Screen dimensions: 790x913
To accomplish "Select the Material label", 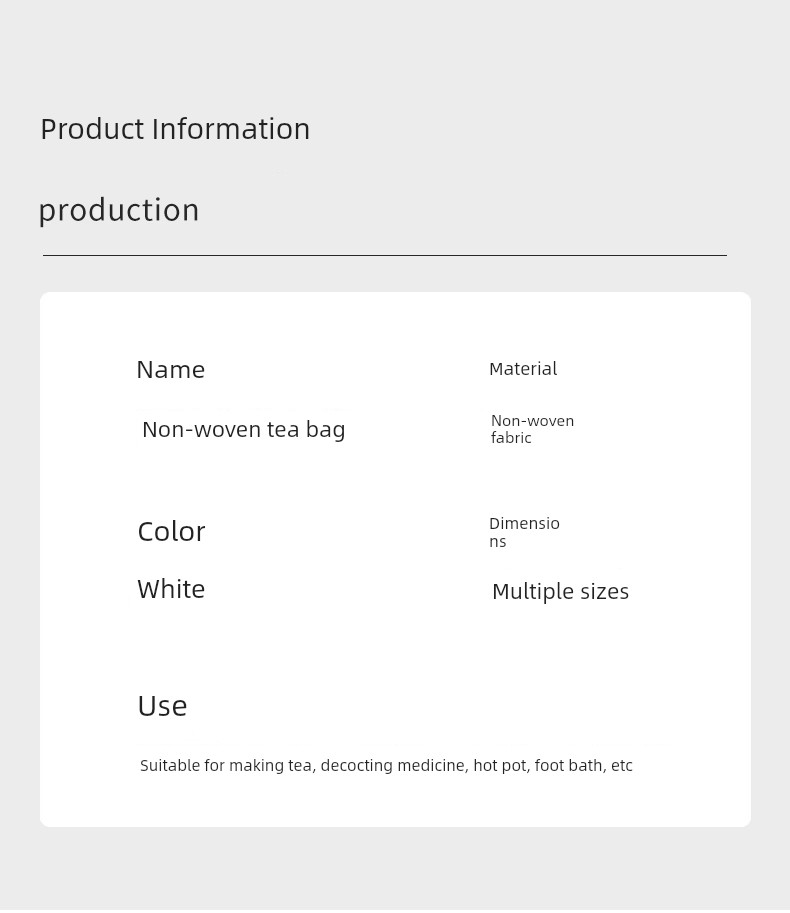I will click(x=523, y=369).
